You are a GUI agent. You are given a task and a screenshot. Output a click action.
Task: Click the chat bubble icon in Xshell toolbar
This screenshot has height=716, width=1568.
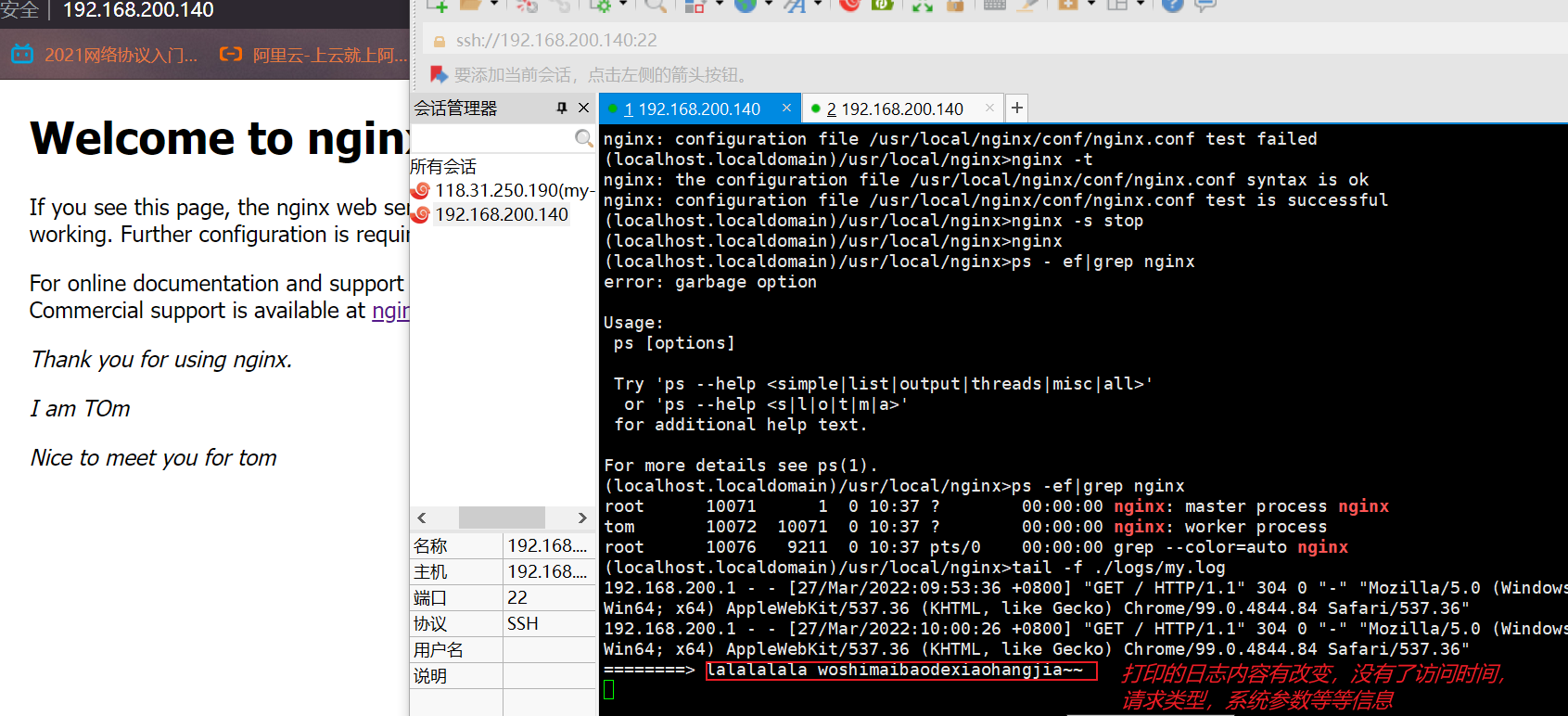(x=1205, y=5)
